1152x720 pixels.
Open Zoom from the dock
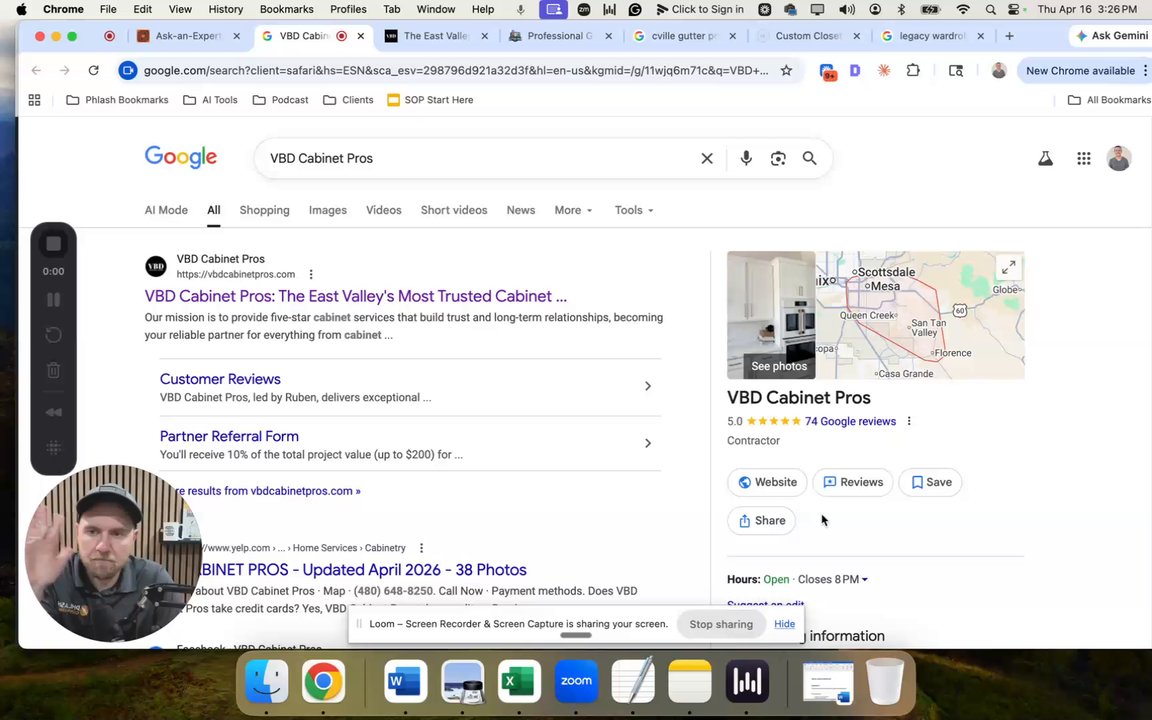(x=576, y=681)
